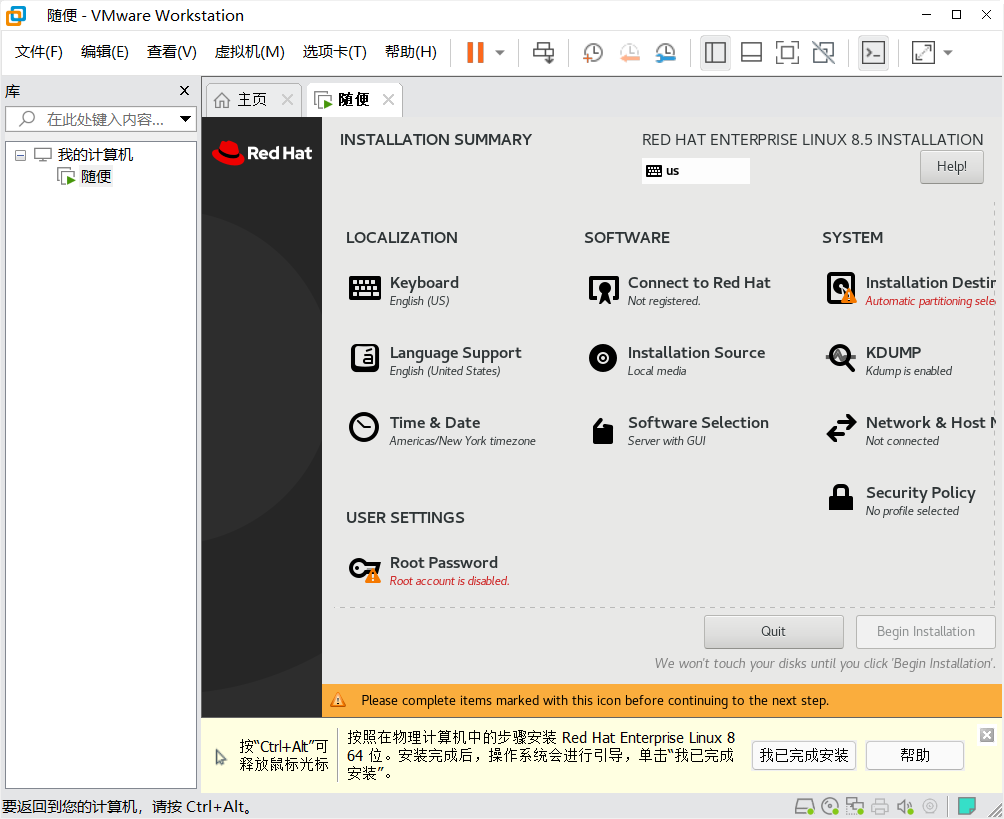
Task: Click the Send Ctrl+Alt+Del toolbar icon
Action: click(x=544, y=53)
